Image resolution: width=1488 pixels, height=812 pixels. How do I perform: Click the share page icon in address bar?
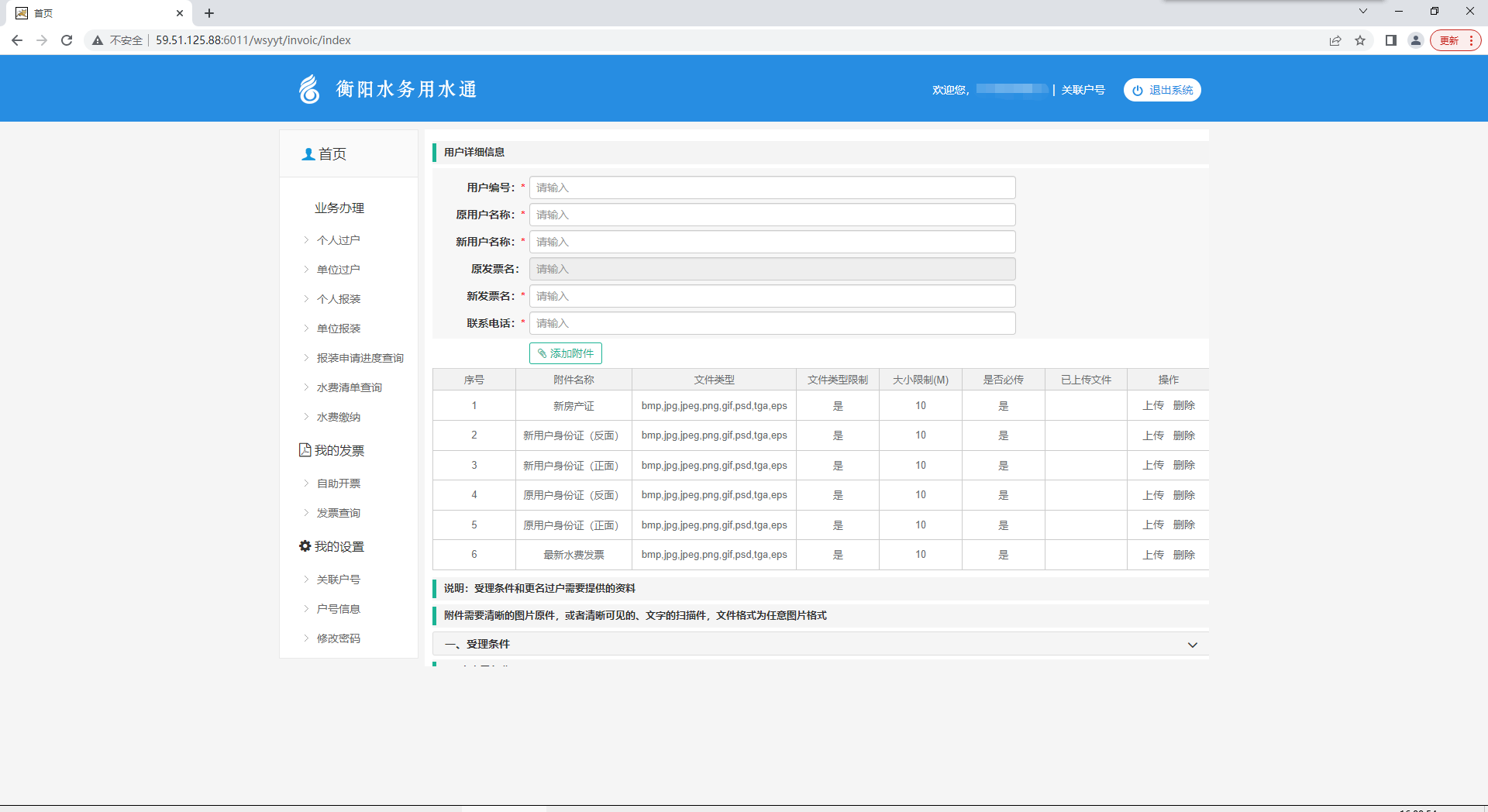pos(1335,40)
